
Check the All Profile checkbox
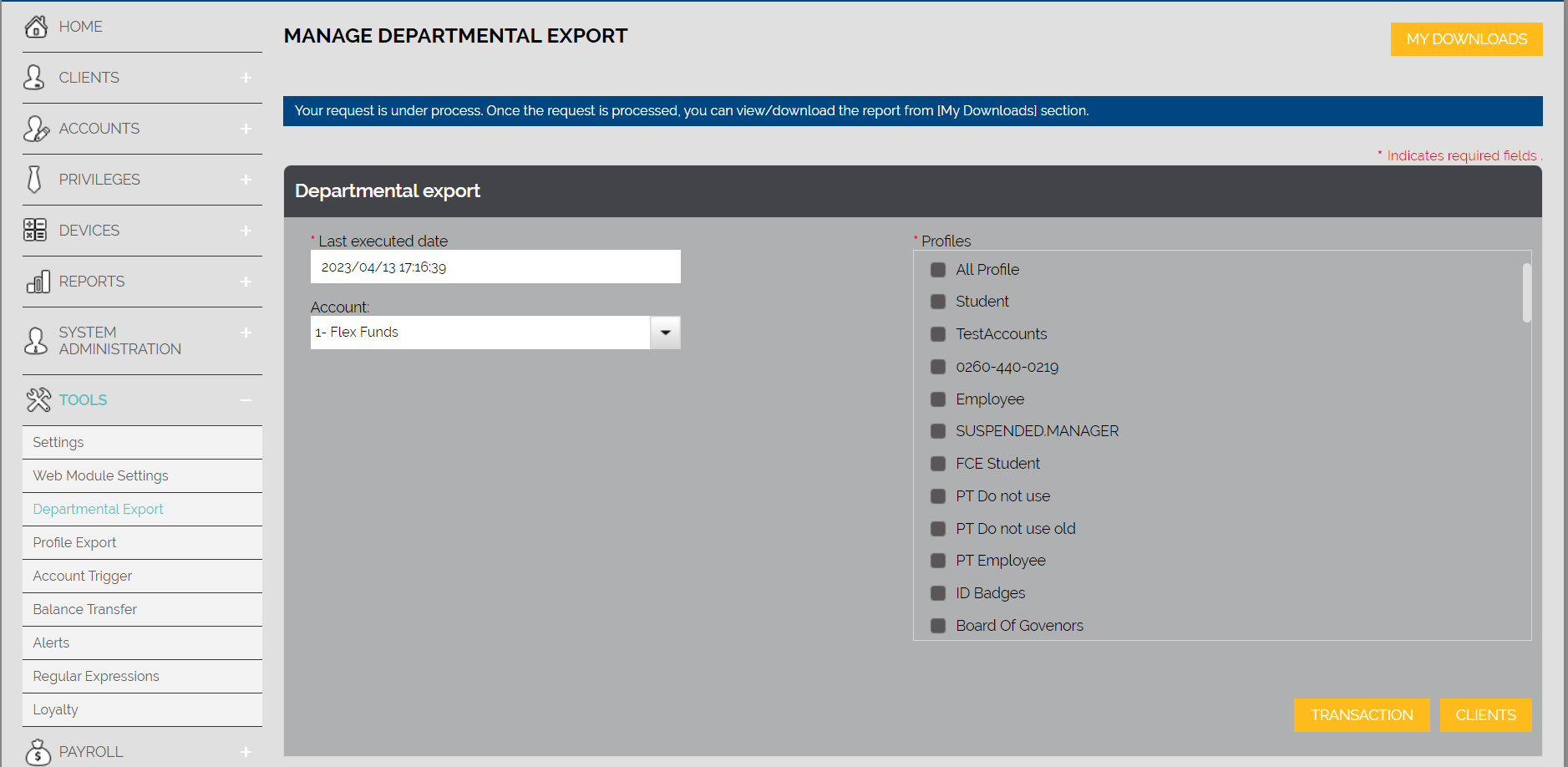tap(938, 270)
